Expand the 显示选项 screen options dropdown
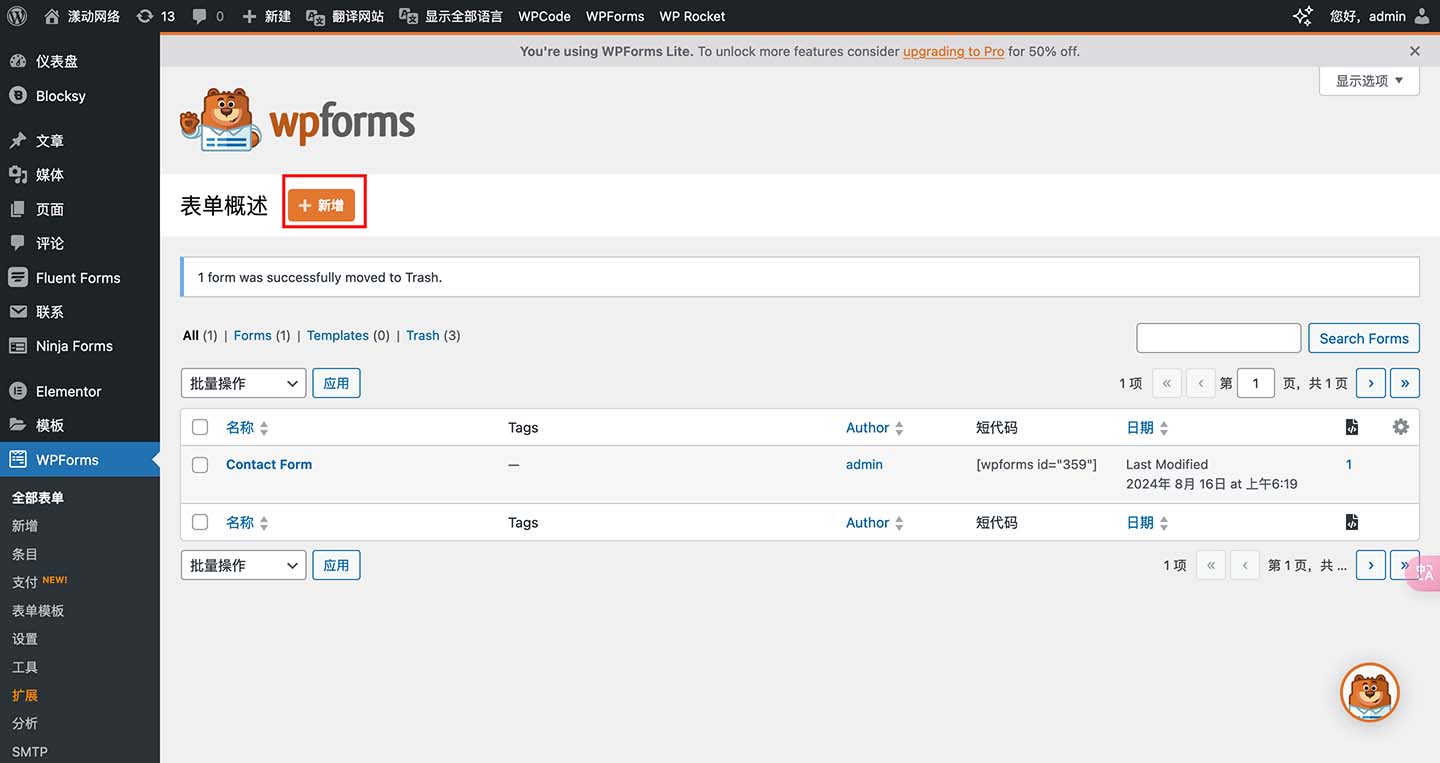 [x=1369, y=81]
